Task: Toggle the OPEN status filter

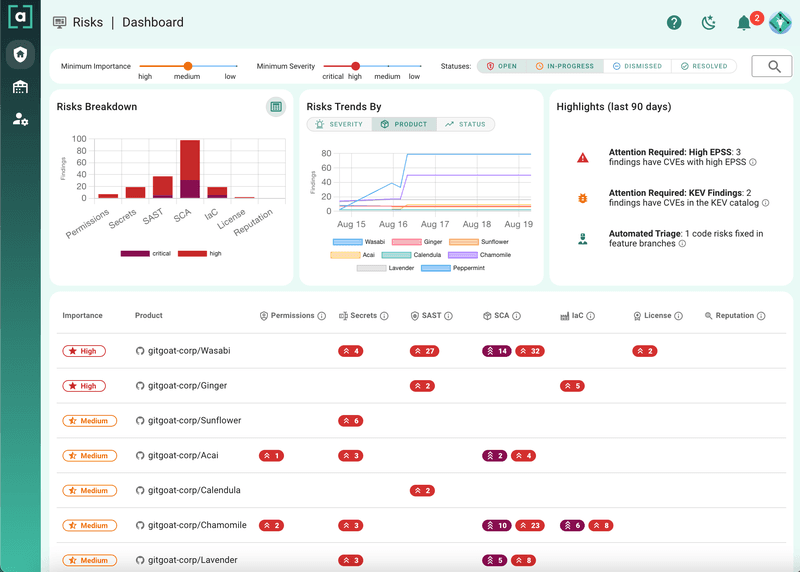Action: point(502,66)
